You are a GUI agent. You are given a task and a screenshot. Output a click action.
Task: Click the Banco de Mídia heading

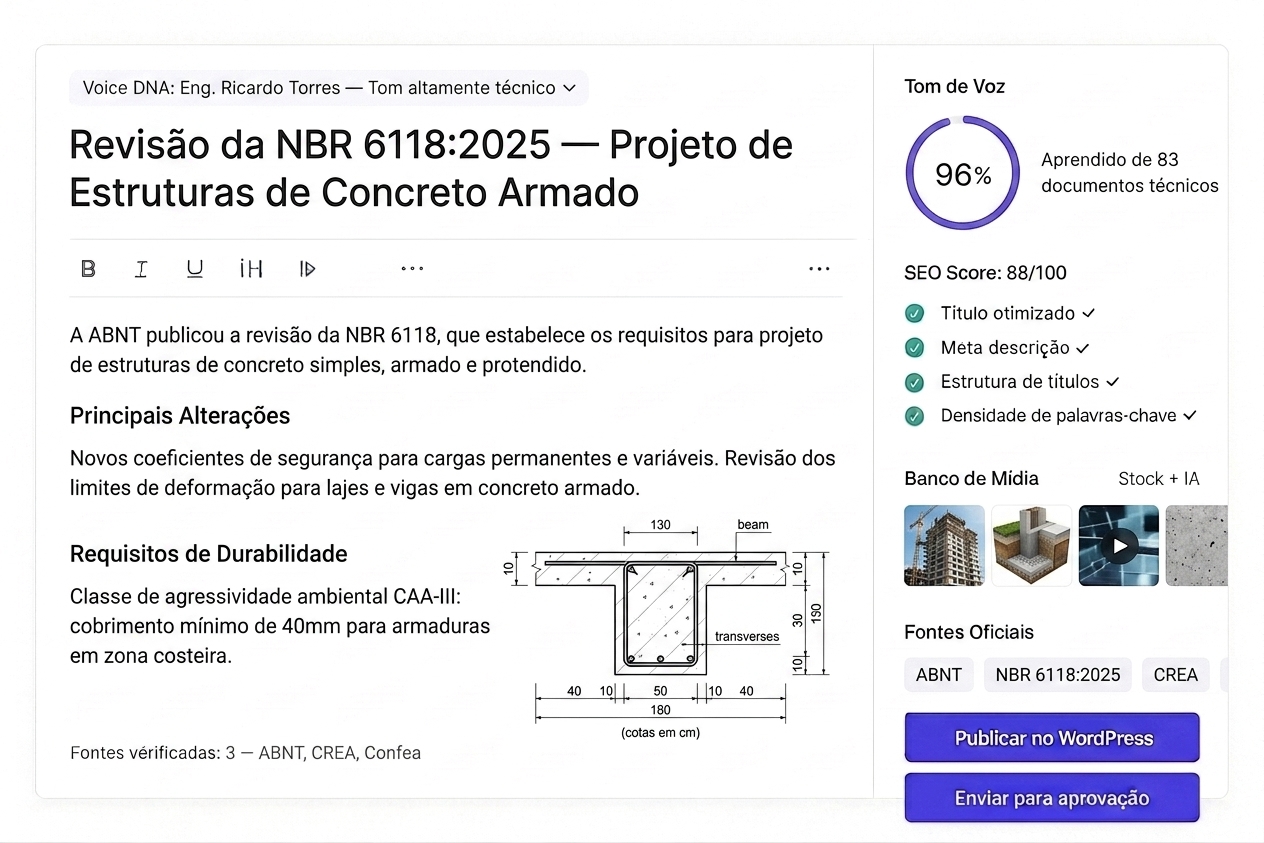(x=971, y=479)
